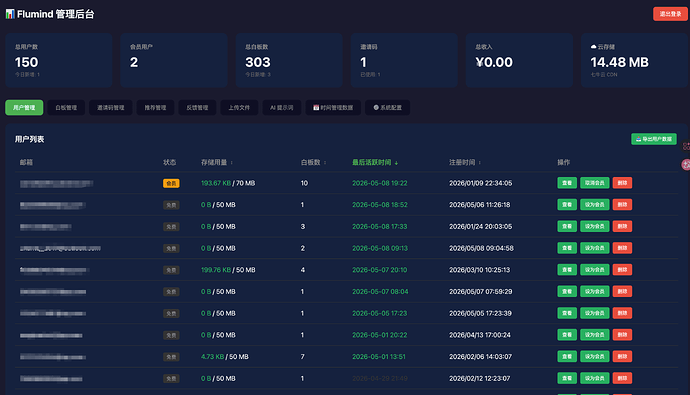Click 设为会员 for user registered 2026/02/06 14:03:07

tap(595, 356)
